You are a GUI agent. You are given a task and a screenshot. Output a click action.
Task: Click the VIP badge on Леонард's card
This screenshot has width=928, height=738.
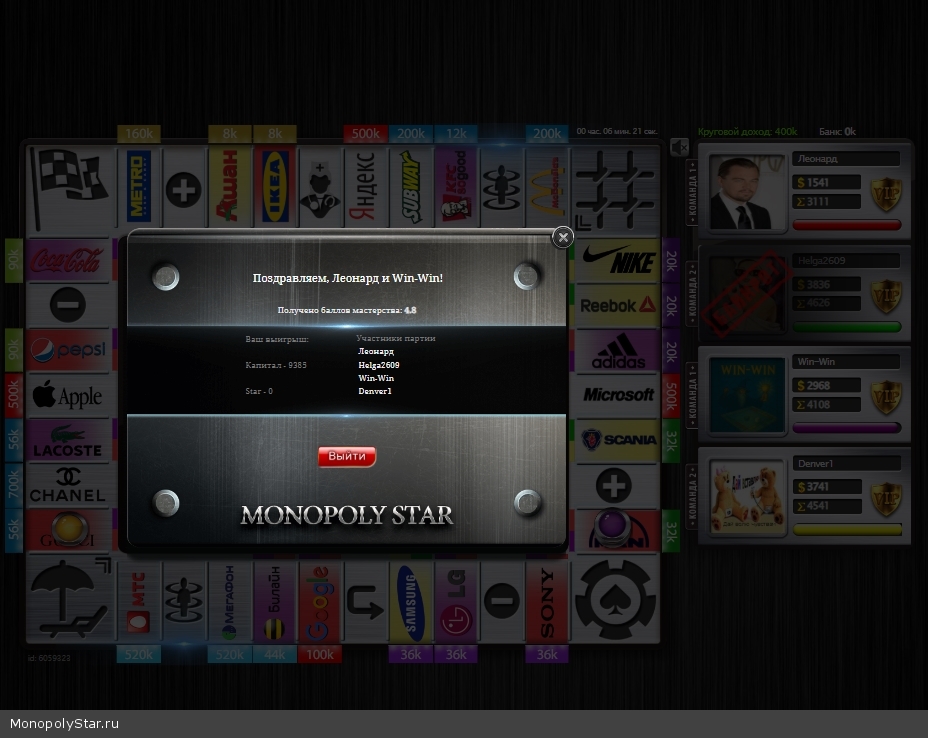coord(886,194)
